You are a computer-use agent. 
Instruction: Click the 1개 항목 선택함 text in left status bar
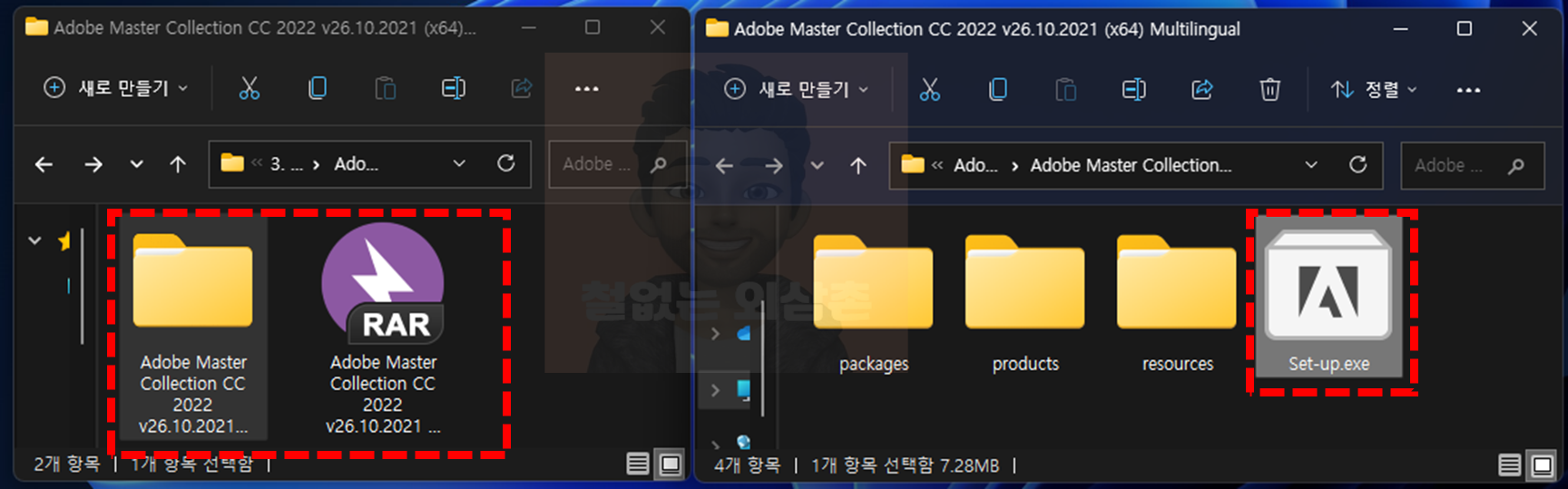192,465
